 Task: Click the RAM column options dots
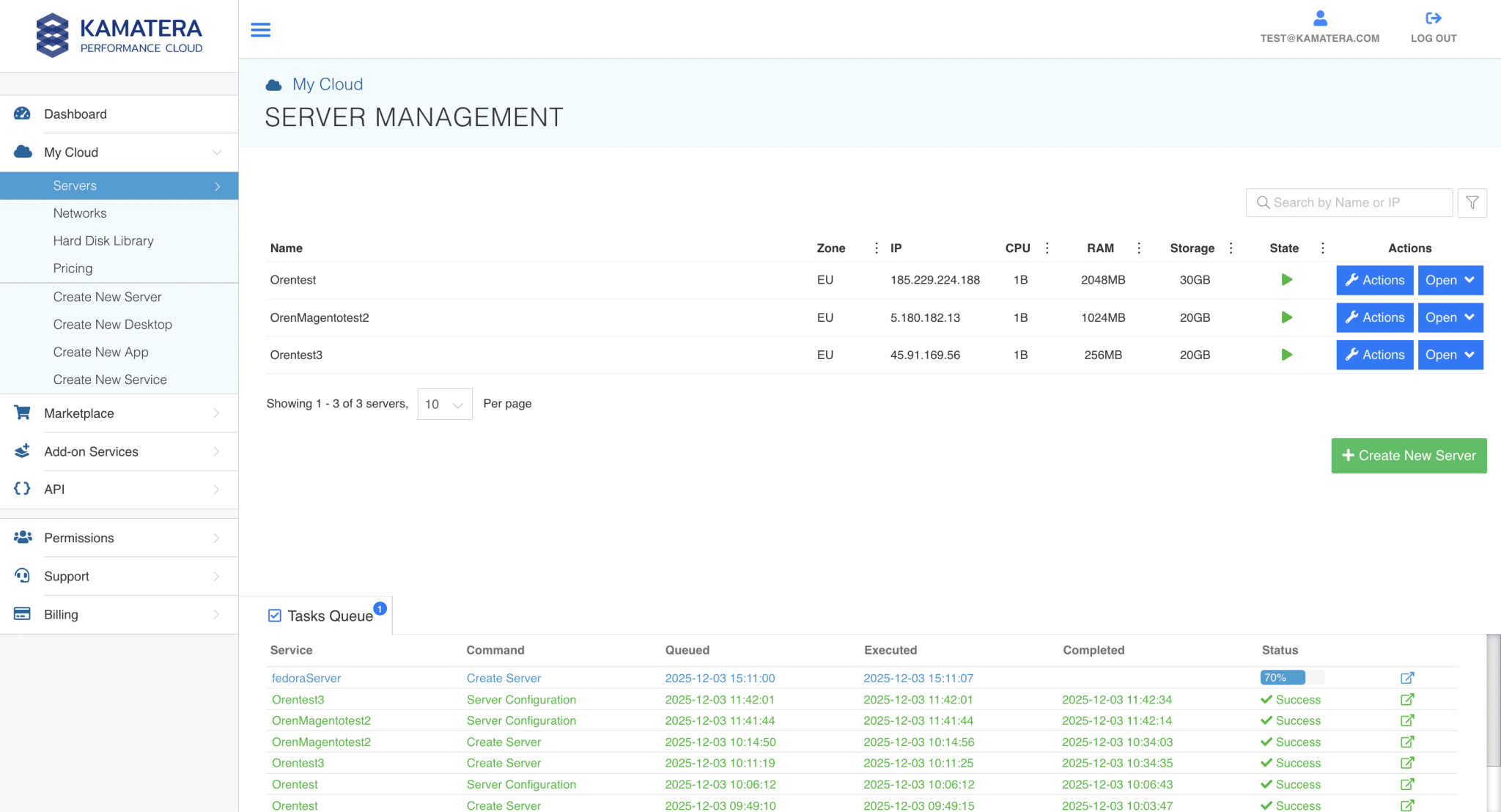click(x=1139, y=248)
